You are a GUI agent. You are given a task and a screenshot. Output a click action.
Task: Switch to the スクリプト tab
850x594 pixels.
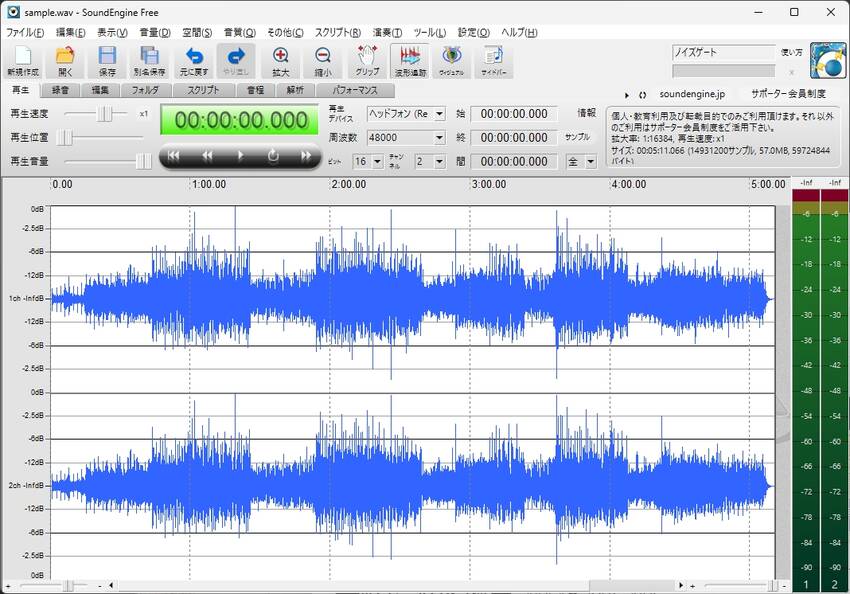click(x=203, y=90)
